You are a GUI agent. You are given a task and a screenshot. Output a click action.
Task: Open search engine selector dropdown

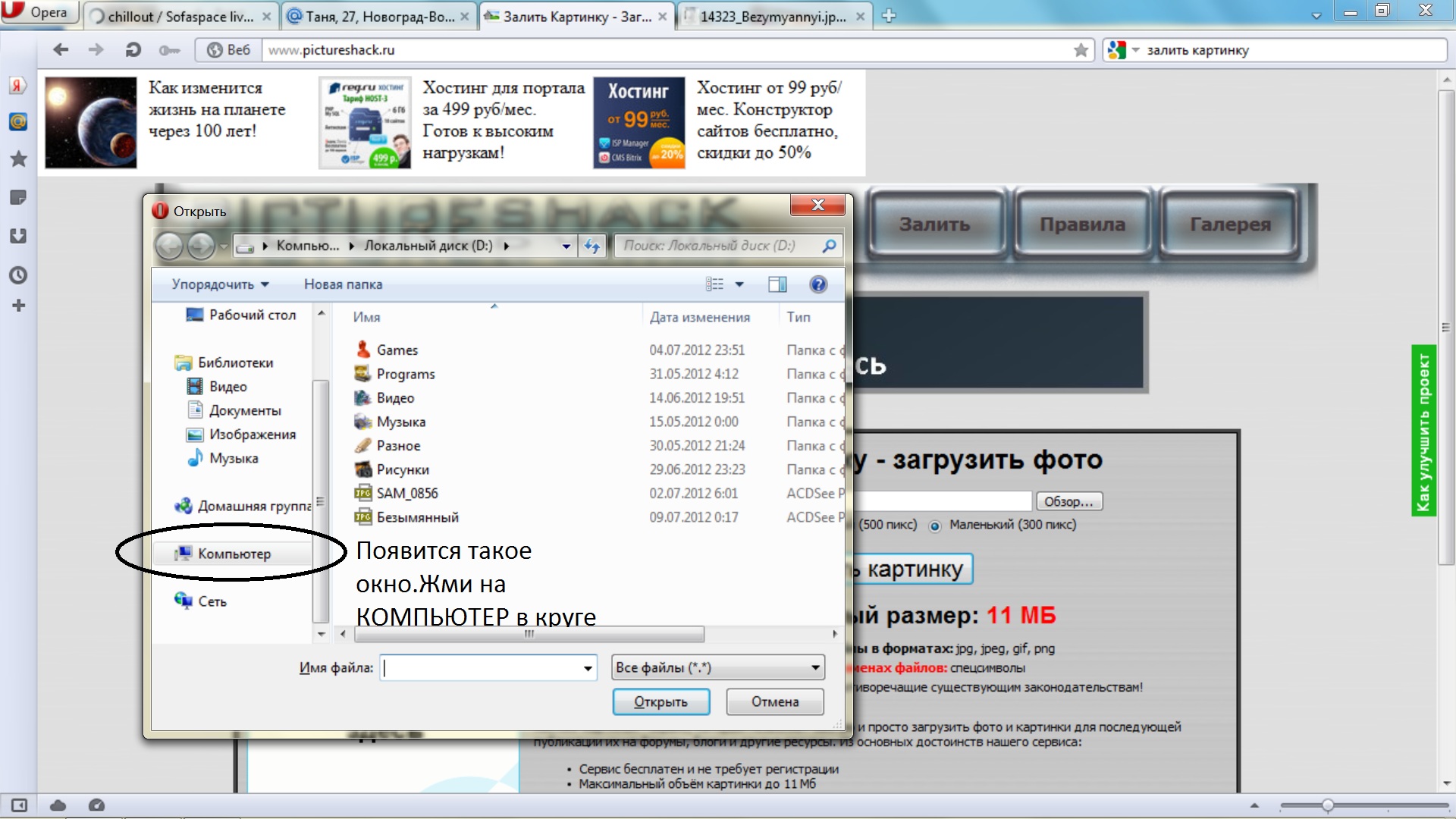1123,50
